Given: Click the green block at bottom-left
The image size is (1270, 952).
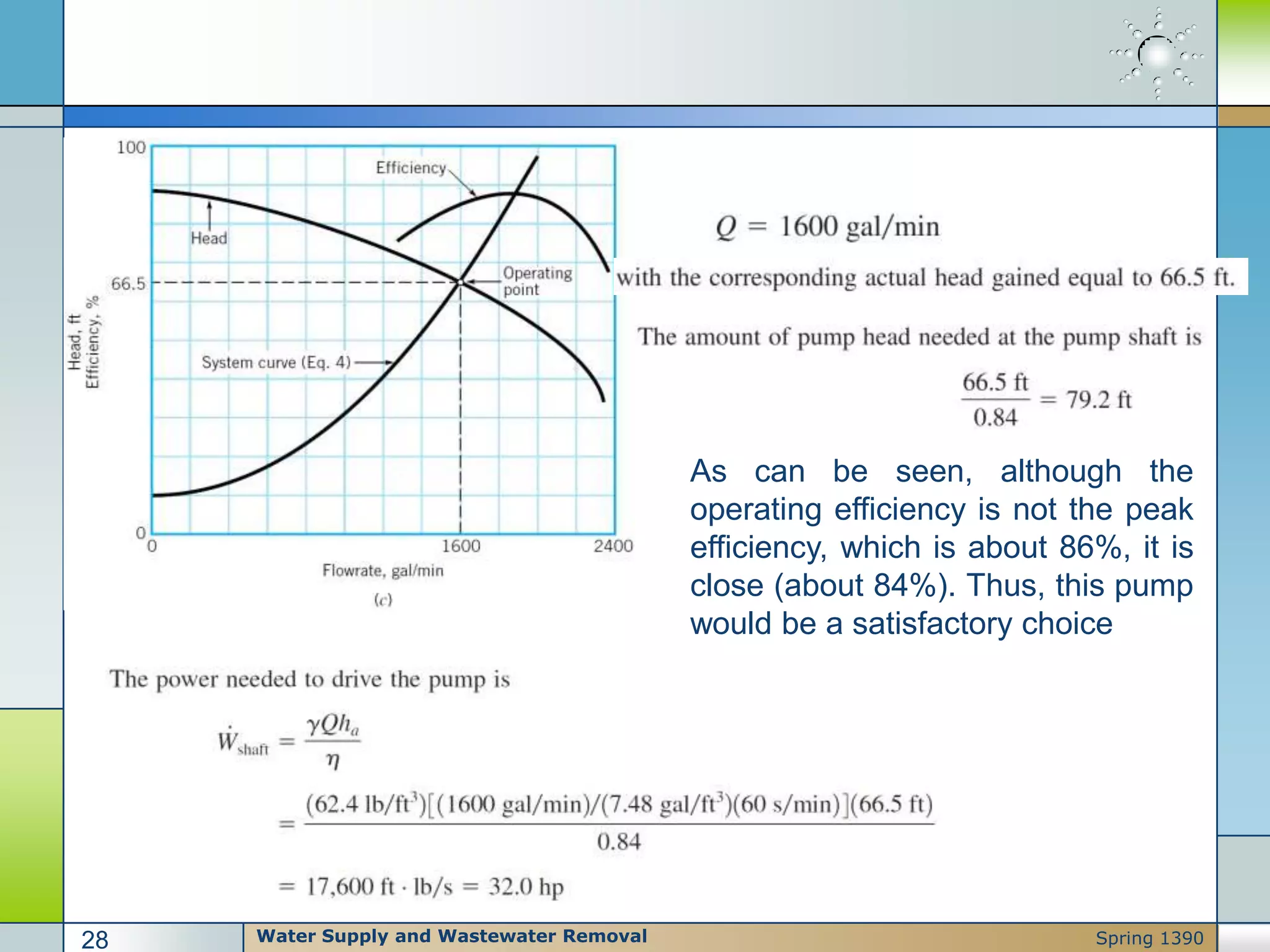Looking at the screenshot, I should [31, 815].
